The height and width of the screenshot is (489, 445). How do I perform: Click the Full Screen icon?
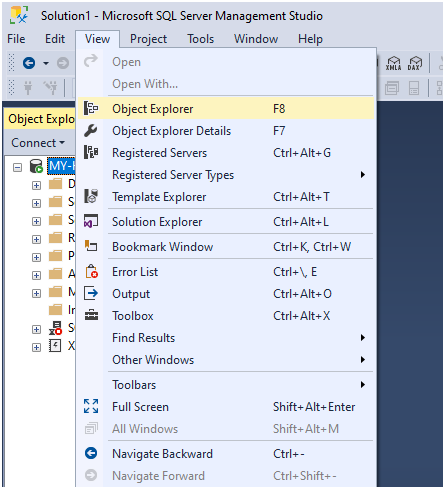(x=91, y=406)
